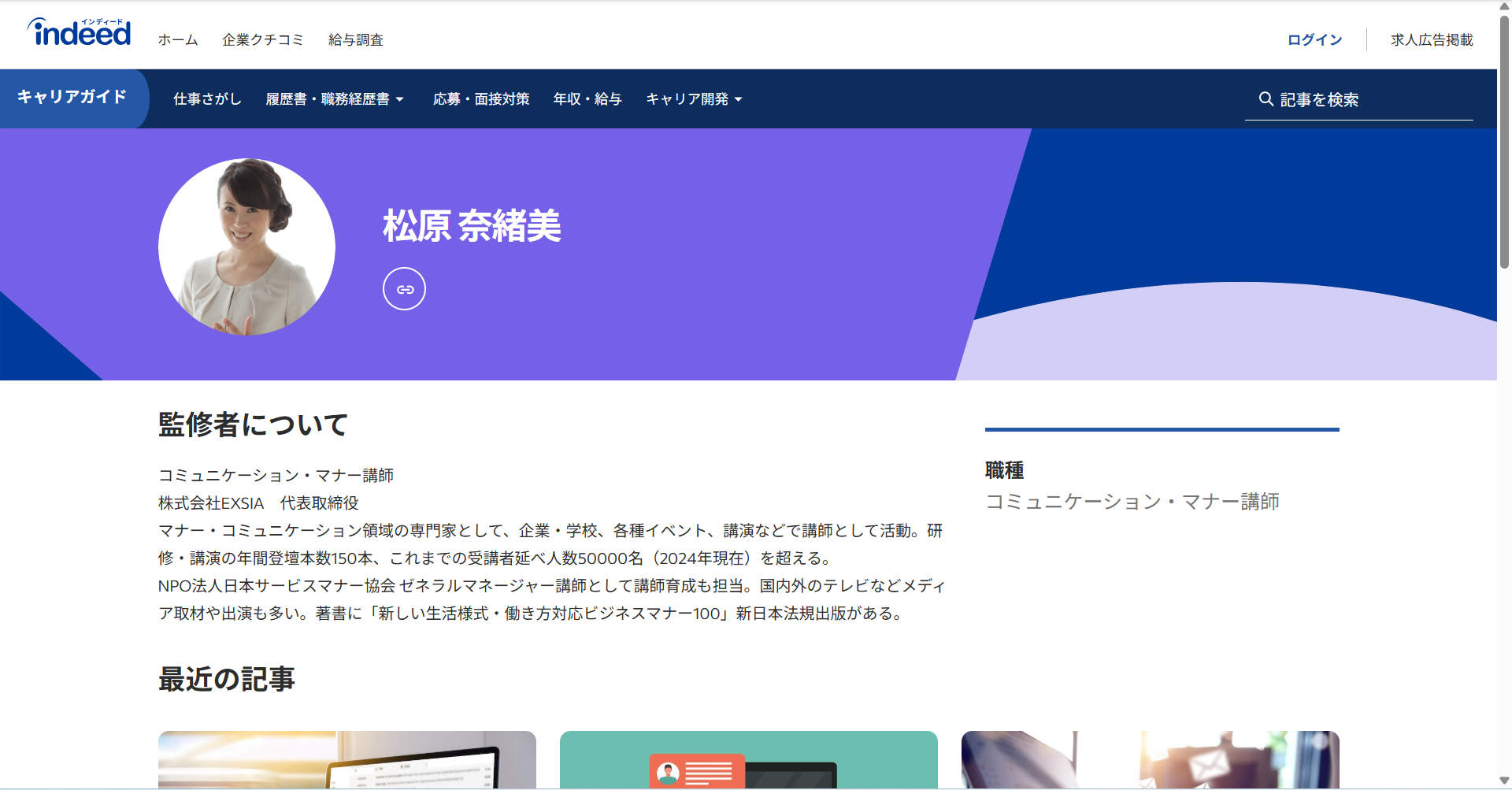Click the 求人広告掲載 link
The image size is (1512, 790).
pos(1432,40)
